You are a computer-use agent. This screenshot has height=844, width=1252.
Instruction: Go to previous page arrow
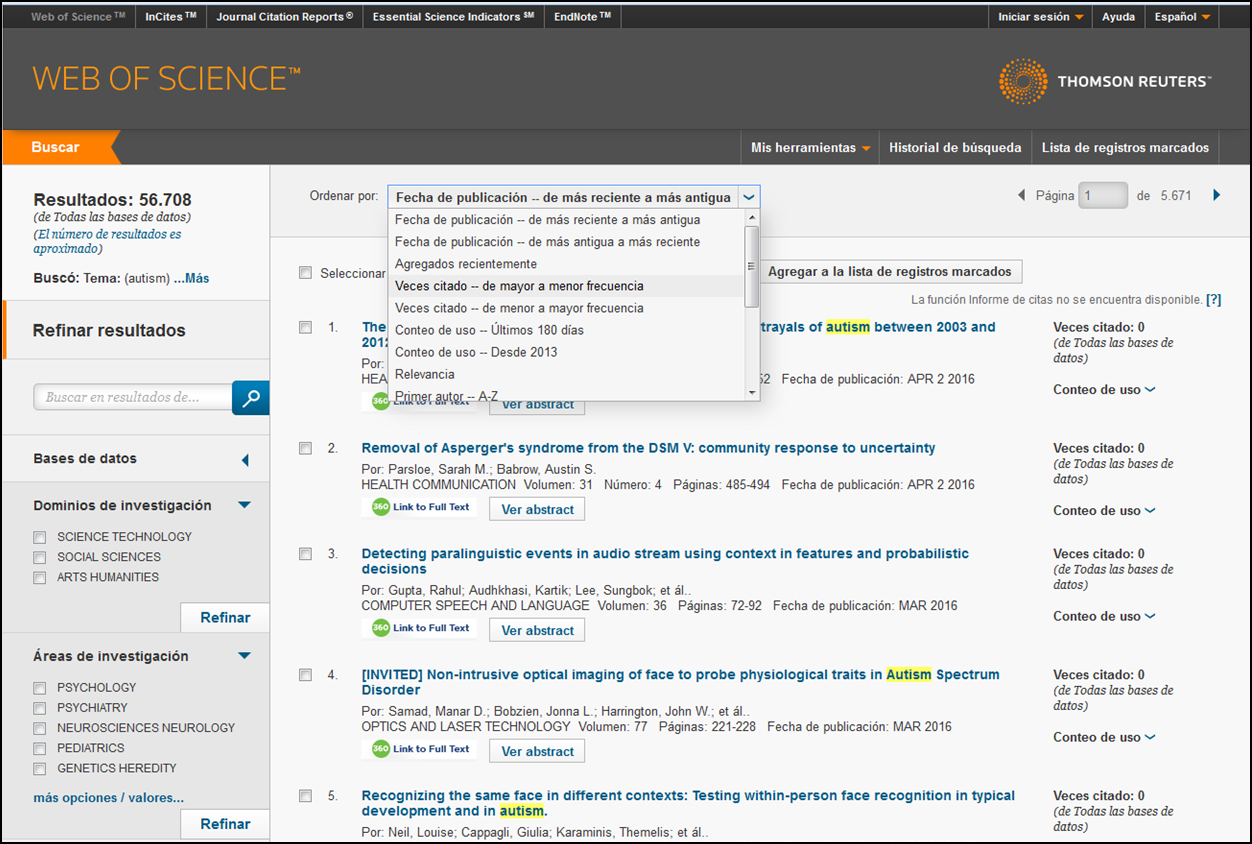pyautogui.click(x=1021, y=195)
